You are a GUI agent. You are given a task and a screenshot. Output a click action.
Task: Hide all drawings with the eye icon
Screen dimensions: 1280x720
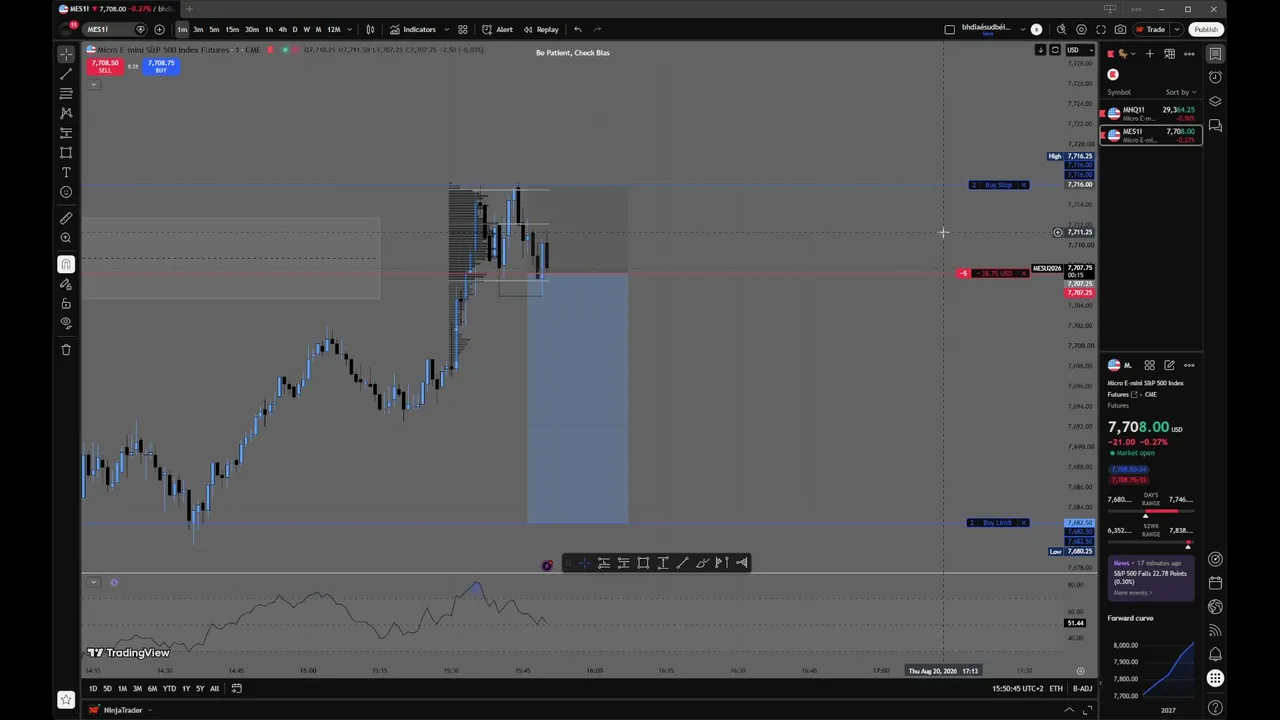[x=66, y=323]
